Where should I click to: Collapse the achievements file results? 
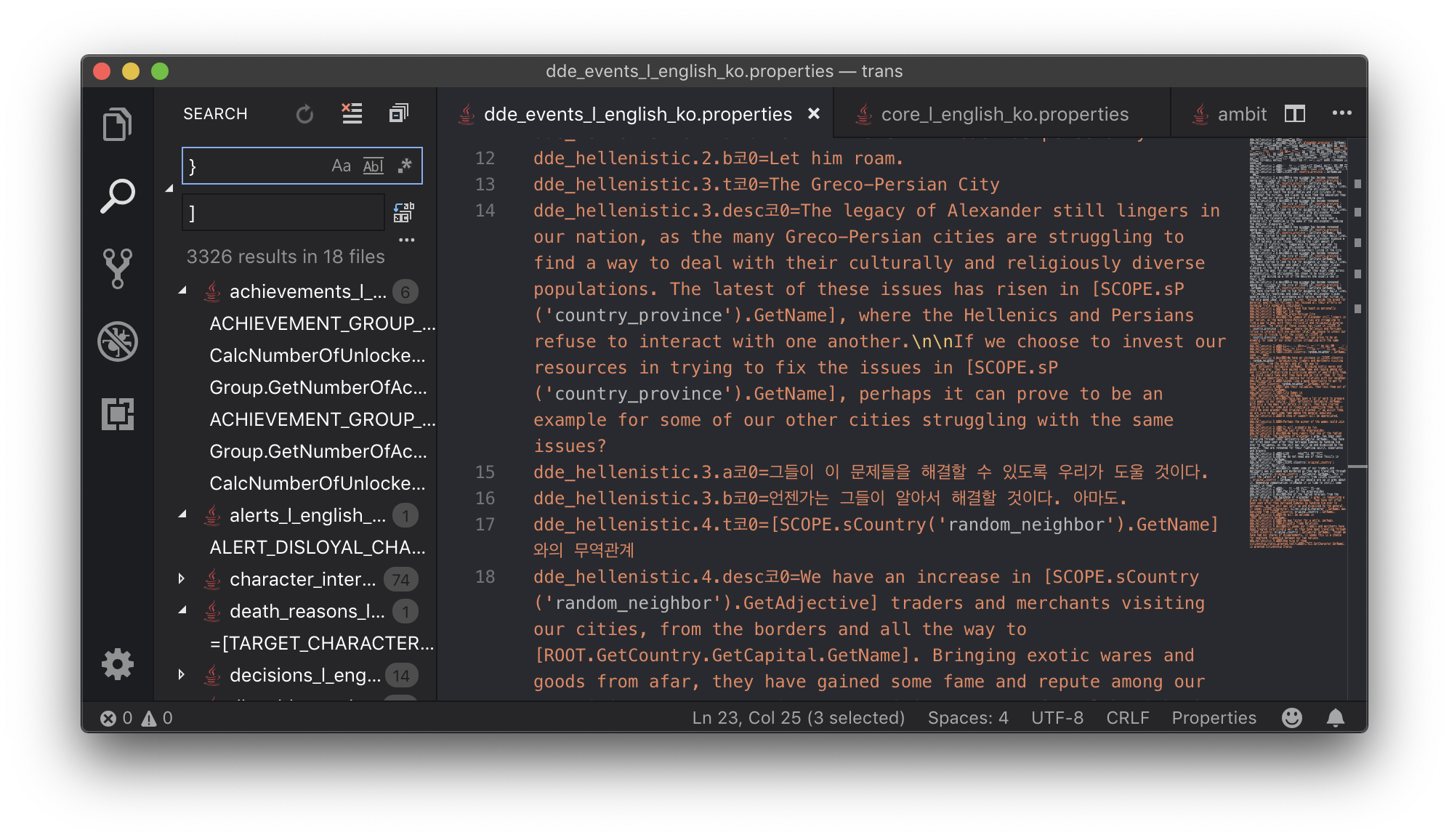(182, 291)
